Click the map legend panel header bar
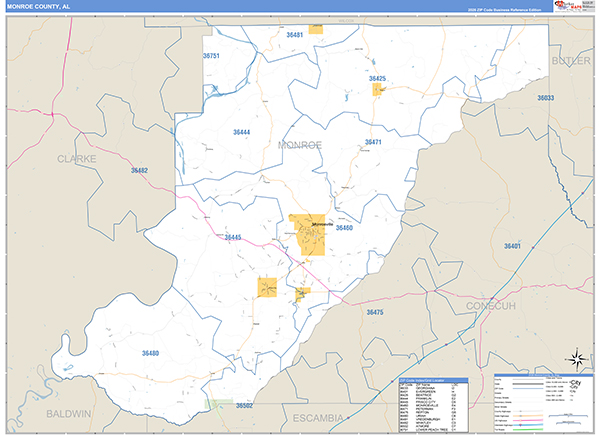 pos(543,376)
